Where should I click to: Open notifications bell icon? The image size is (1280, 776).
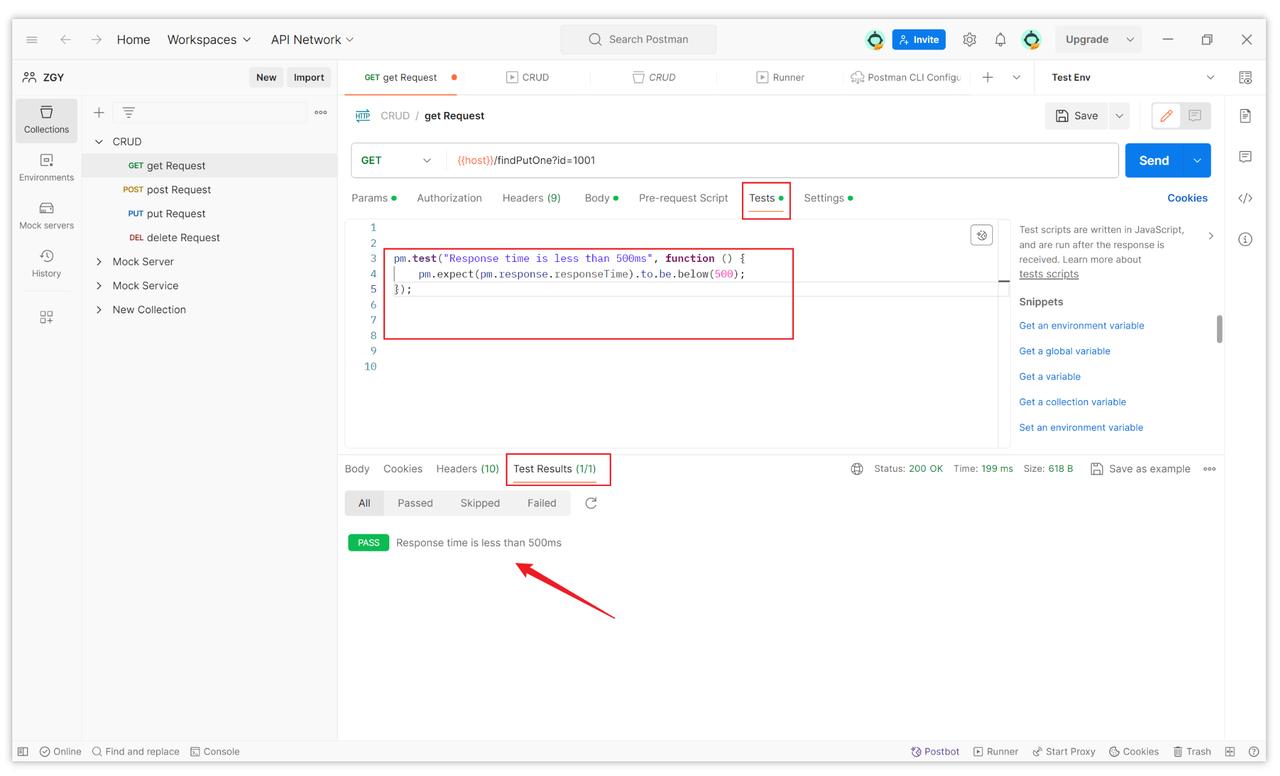[1000, 40]
